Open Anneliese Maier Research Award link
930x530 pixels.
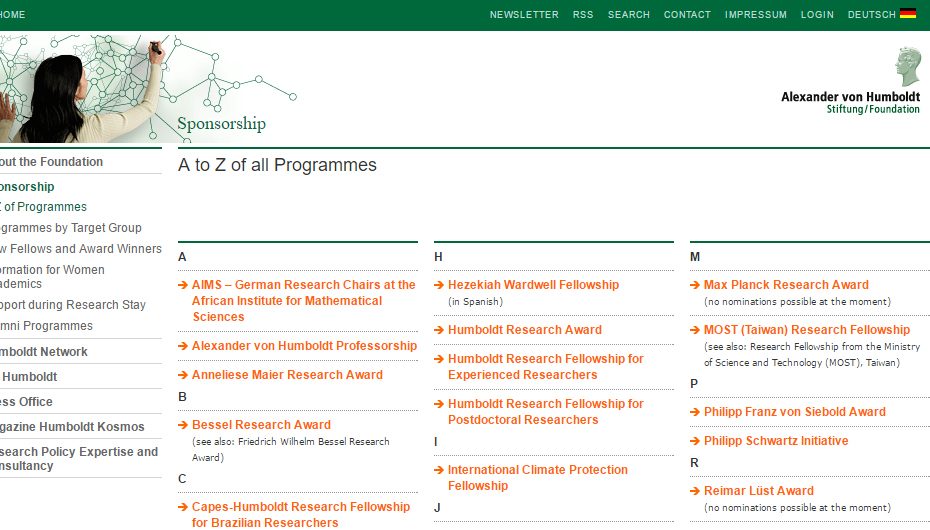tap(287, 375)
